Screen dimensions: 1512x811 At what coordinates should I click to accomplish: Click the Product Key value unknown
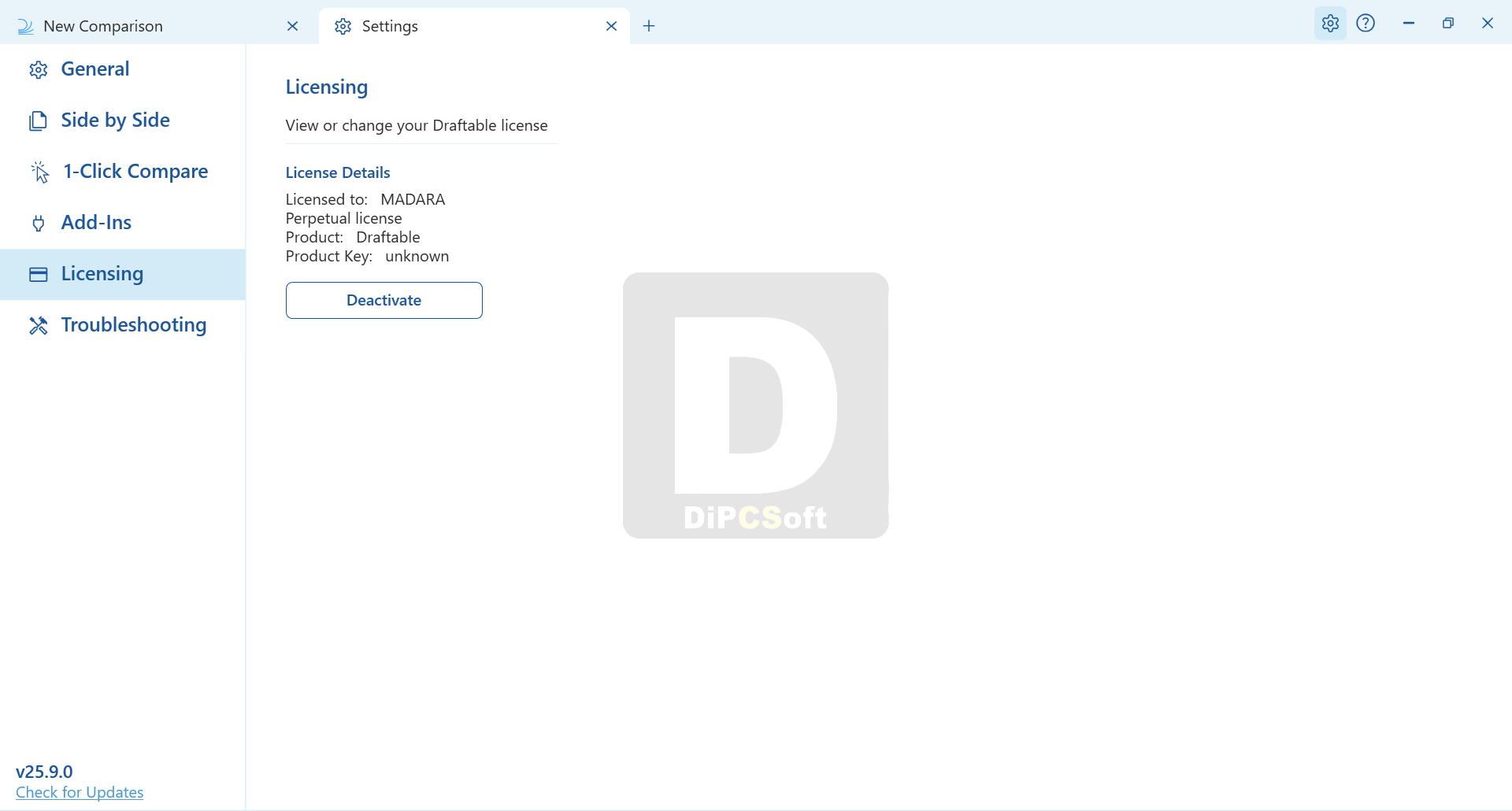tap(417, 256)
